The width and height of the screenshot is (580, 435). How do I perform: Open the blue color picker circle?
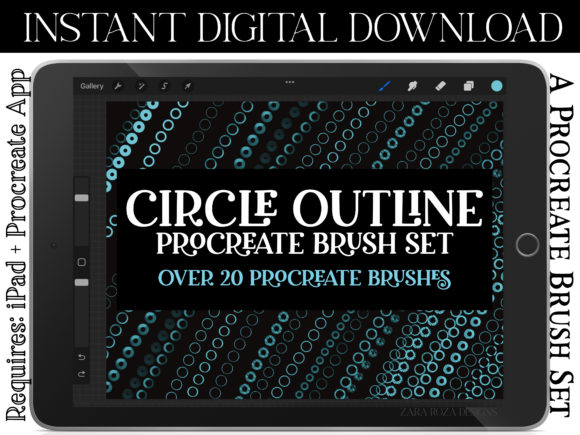click(x=496, y=86)
